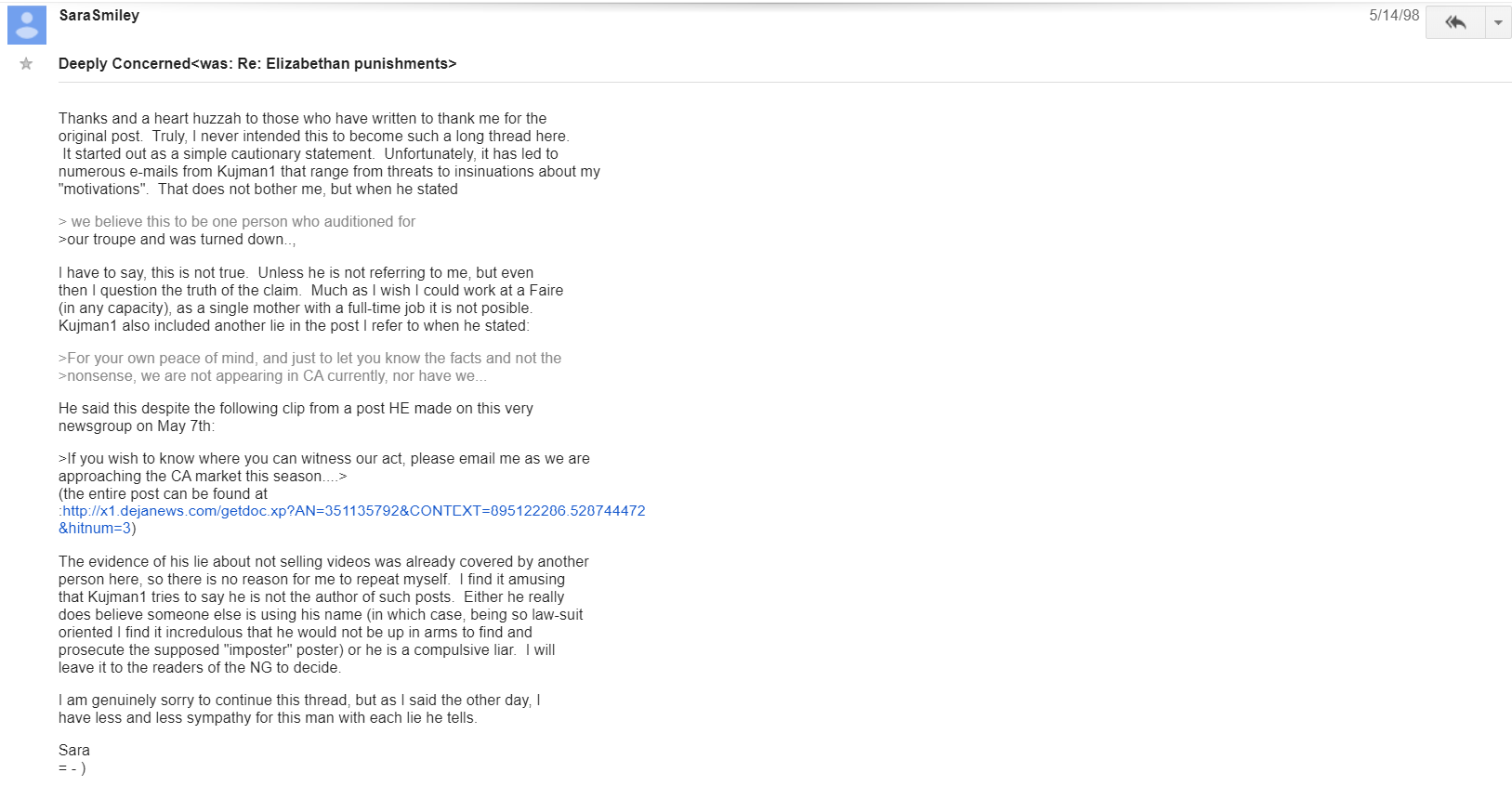Viewport: 1512px width, 786px height.
Task: Click the SaraSmiley profile avatar icon
Action: tap(27, 25)
